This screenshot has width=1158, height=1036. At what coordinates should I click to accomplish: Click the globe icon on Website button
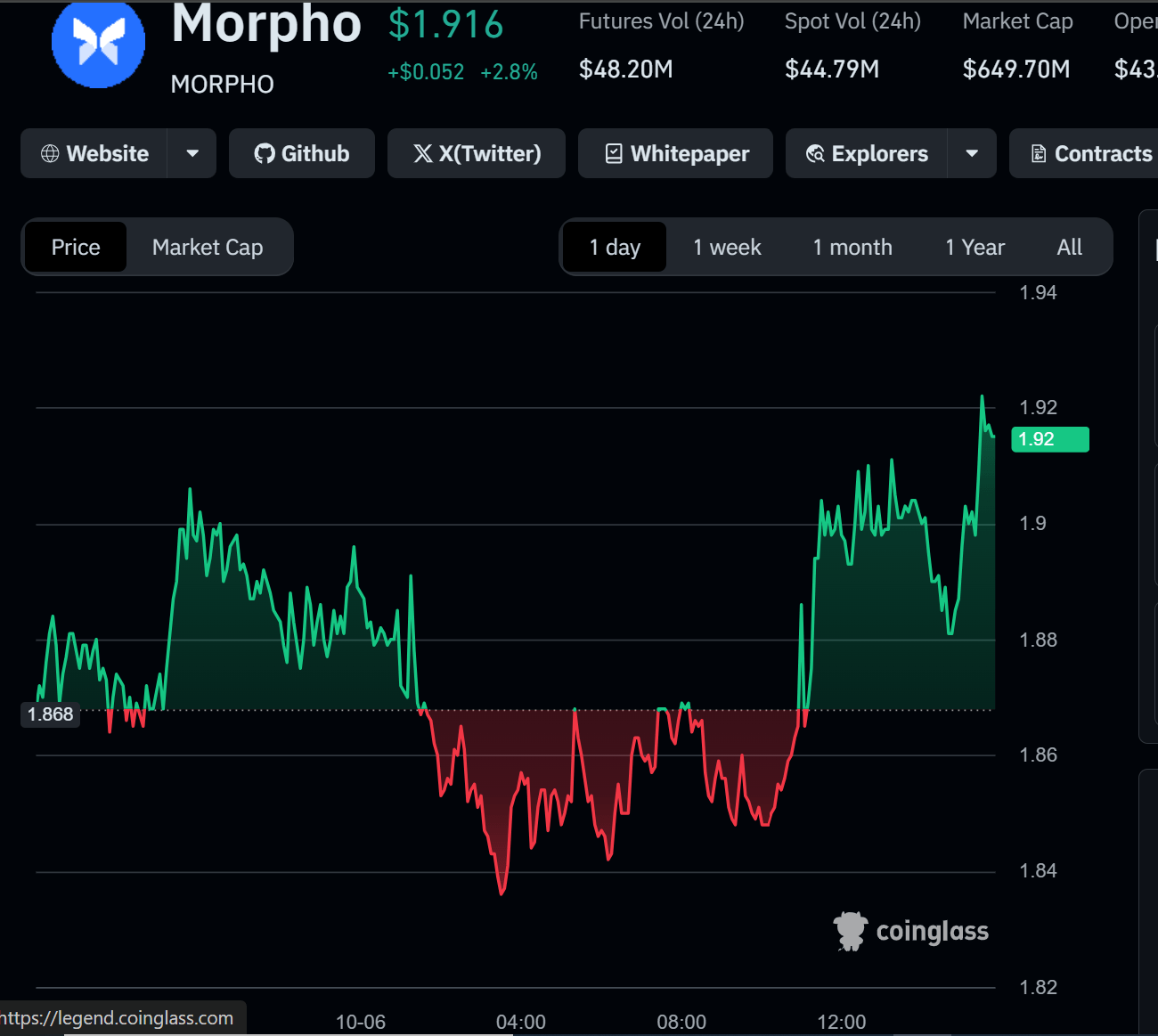tap(50, 154)
